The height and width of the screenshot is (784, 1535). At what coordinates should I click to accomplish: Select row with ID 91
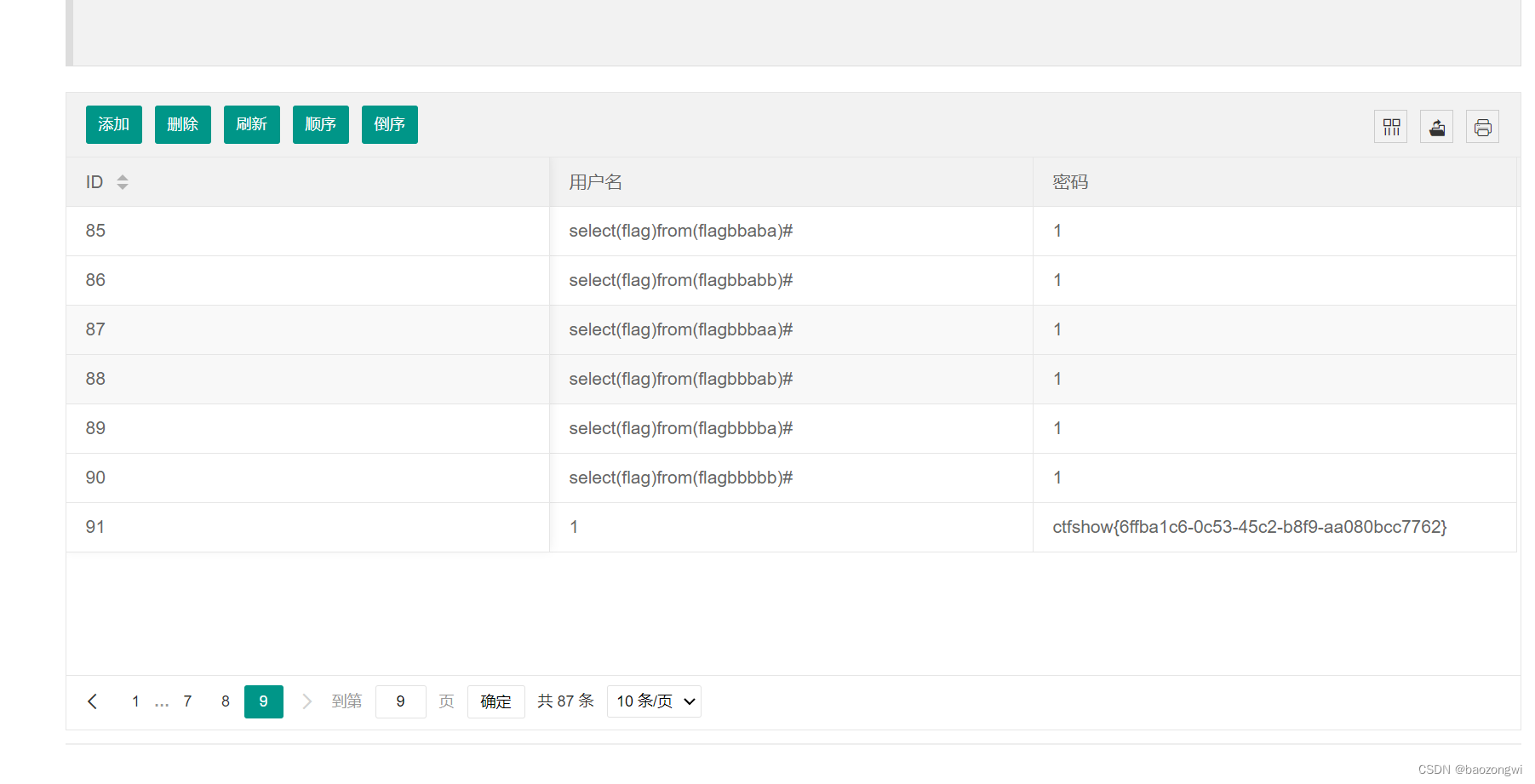[x=791, y=528]
